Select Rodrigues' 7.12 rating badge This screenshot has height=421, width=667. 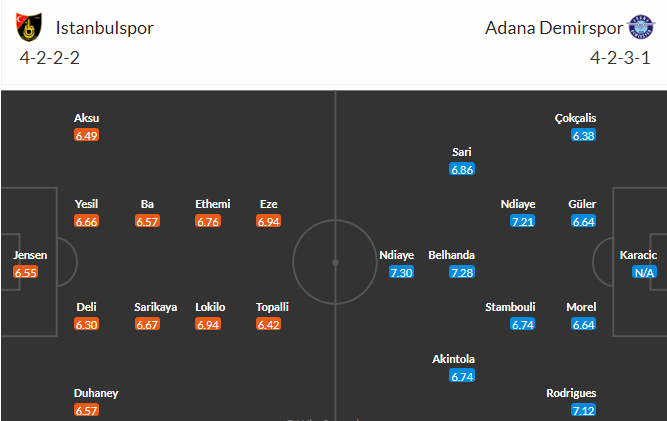(583, 410)
